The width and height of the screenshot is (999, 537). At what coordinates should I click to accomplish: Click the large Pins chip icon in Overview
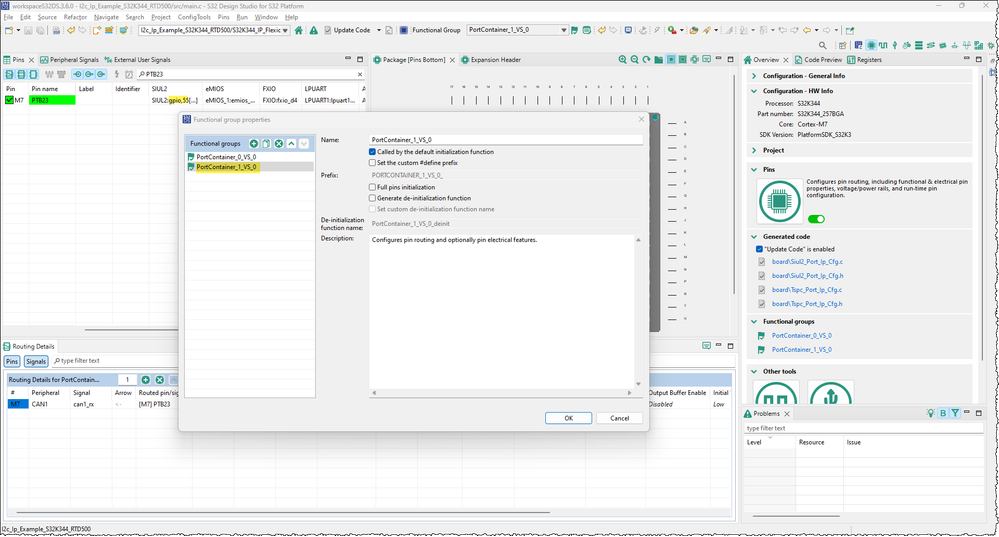pos(780,201)
